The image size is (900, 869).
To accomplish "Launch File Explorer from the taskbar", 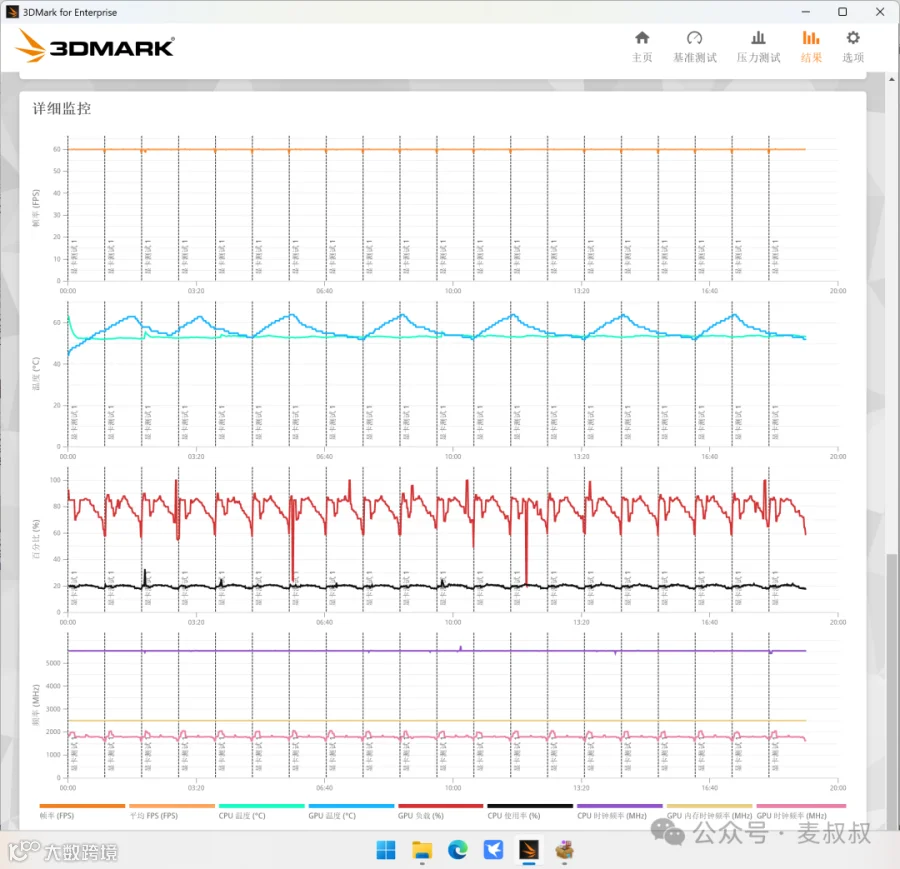I will [x=422, y=849].
